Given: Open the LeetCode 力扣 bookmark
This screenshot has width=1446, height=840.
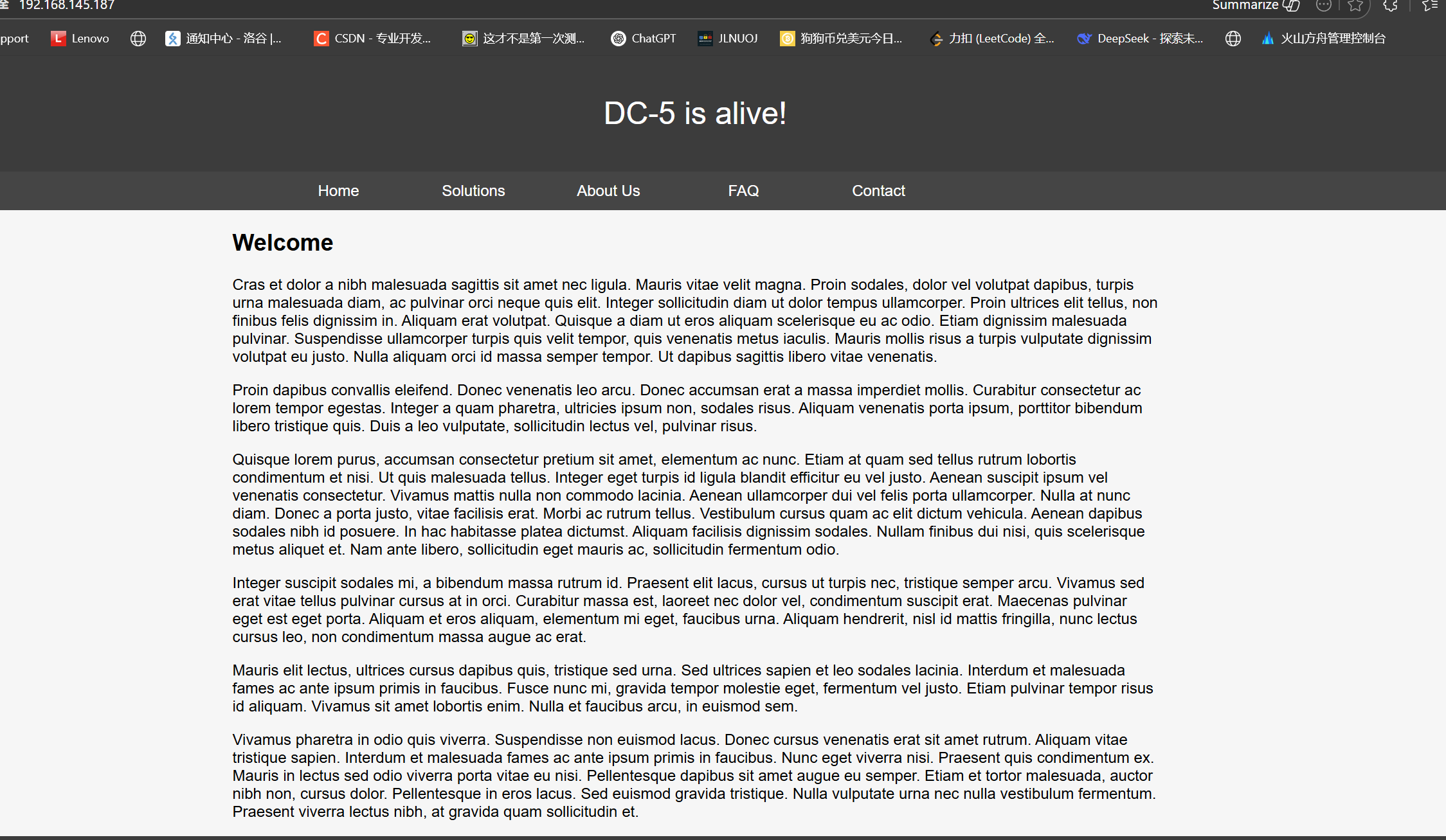Looking at the screenshot, I should (x=992, y=39).
